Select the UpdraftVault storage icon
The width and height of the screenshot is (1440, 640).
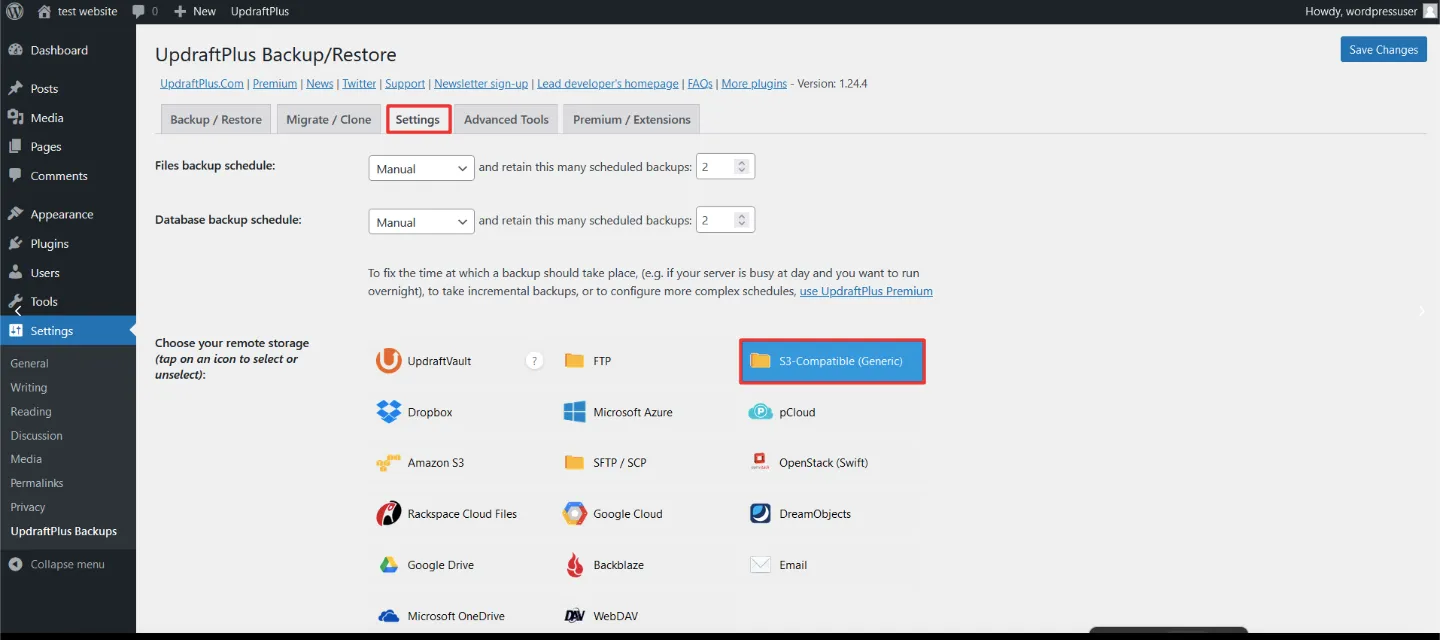(388, 360)
